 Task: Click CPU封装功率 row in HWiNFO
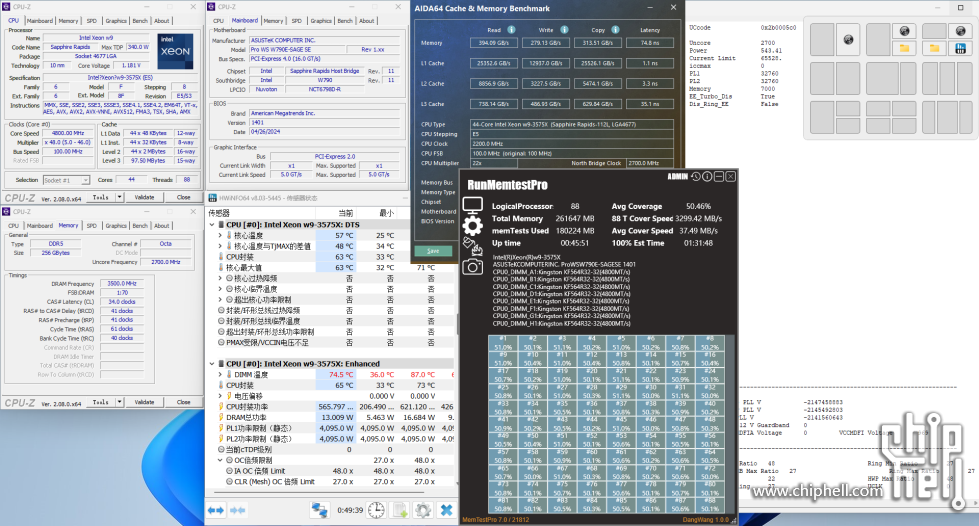(x=332, y=407)
